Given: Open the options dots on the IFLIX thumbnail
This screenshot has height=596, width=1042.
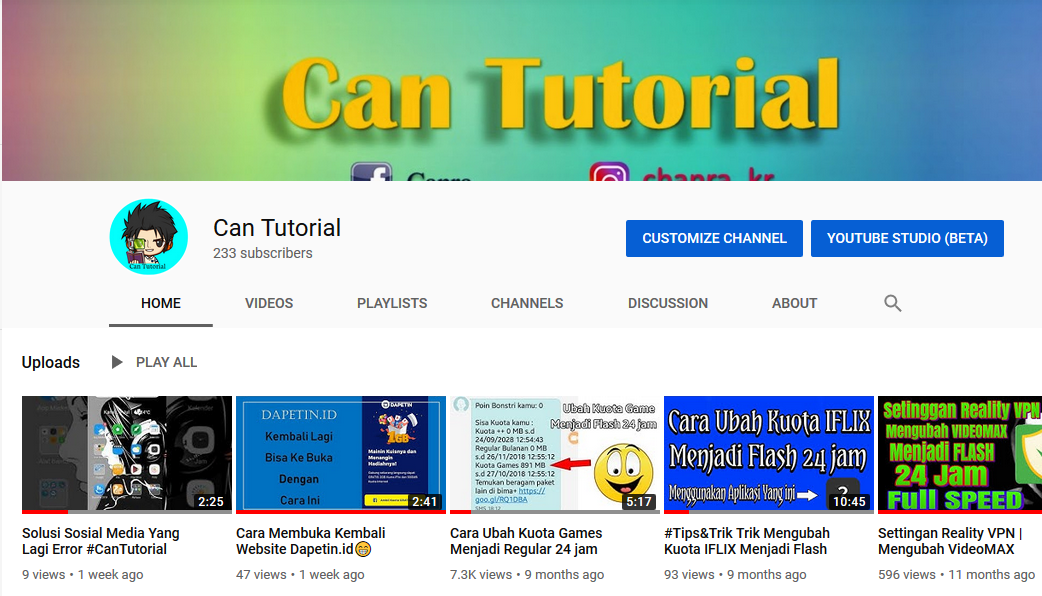Looking at the screenshot, I should (x=845, y=490).
